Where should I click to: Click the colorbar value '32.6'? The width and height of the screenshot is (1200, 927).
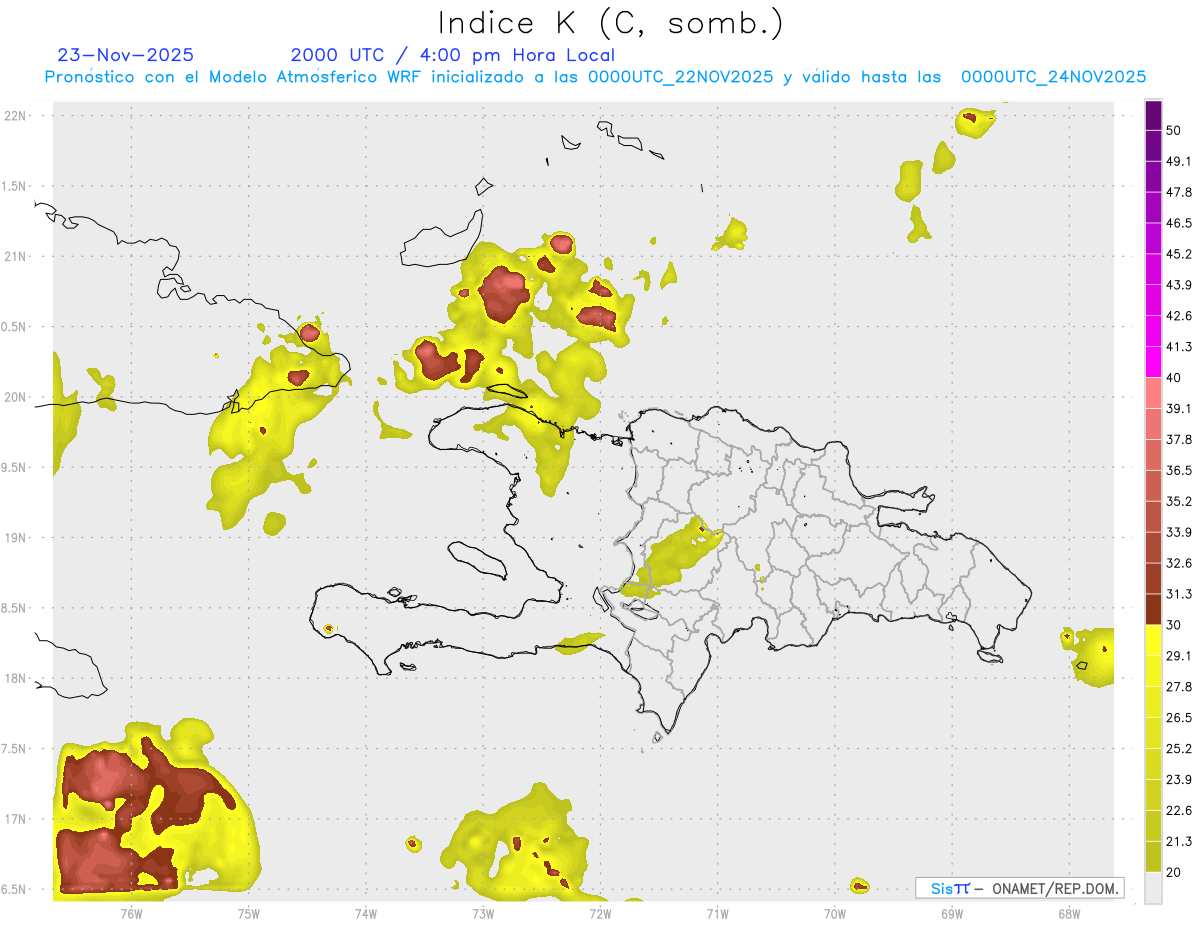click(1179, 563)
